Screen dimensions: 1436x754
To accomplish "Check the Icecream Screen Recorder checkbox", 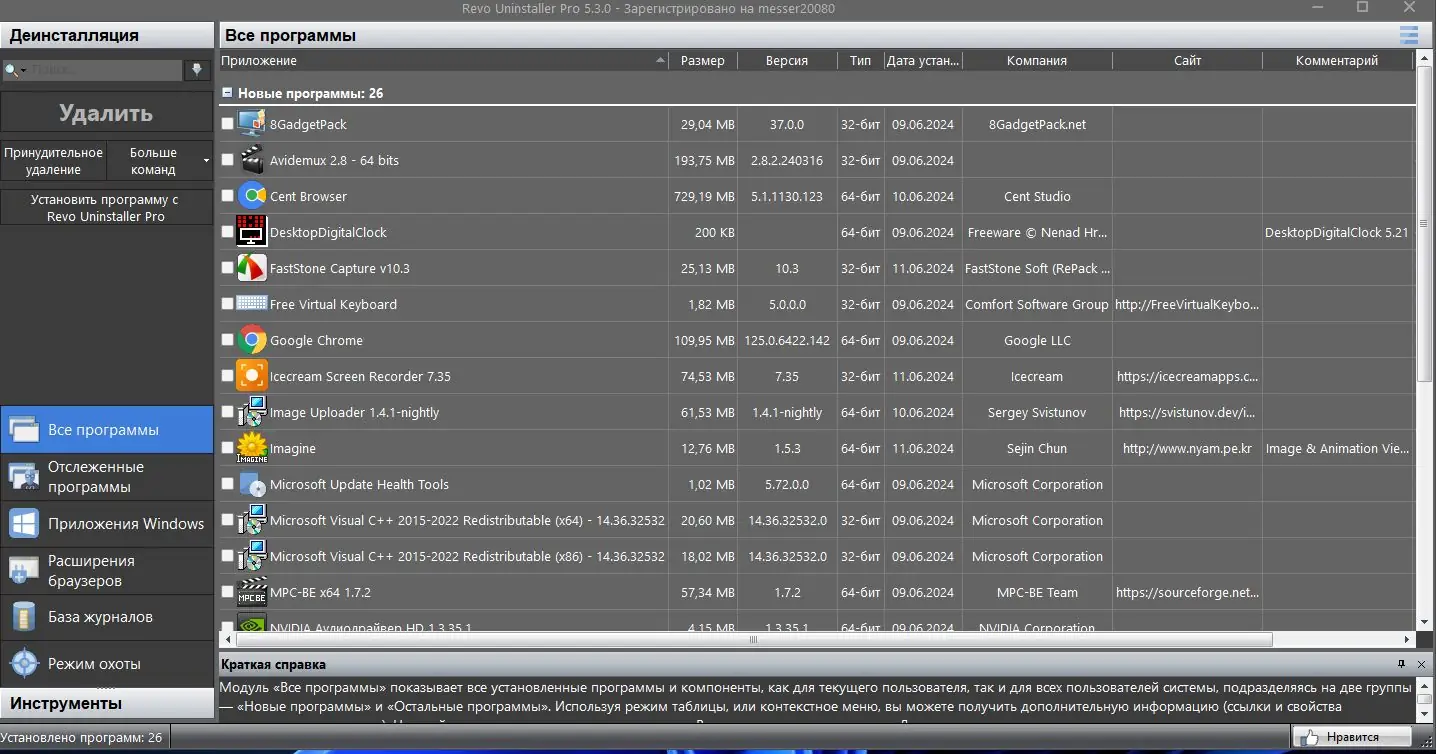I will click(x=227, y=376).
